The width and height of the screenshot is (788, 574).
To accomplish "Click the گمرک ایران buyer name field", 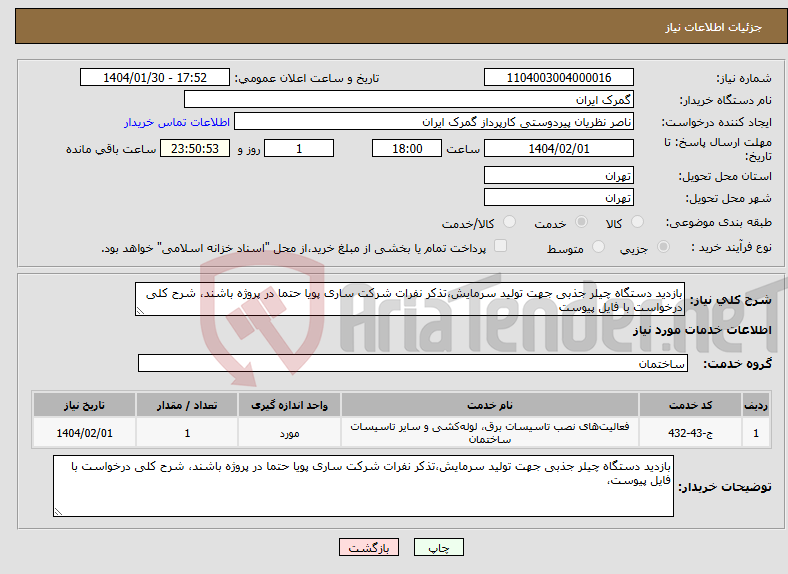I will (x=409, y=100).
